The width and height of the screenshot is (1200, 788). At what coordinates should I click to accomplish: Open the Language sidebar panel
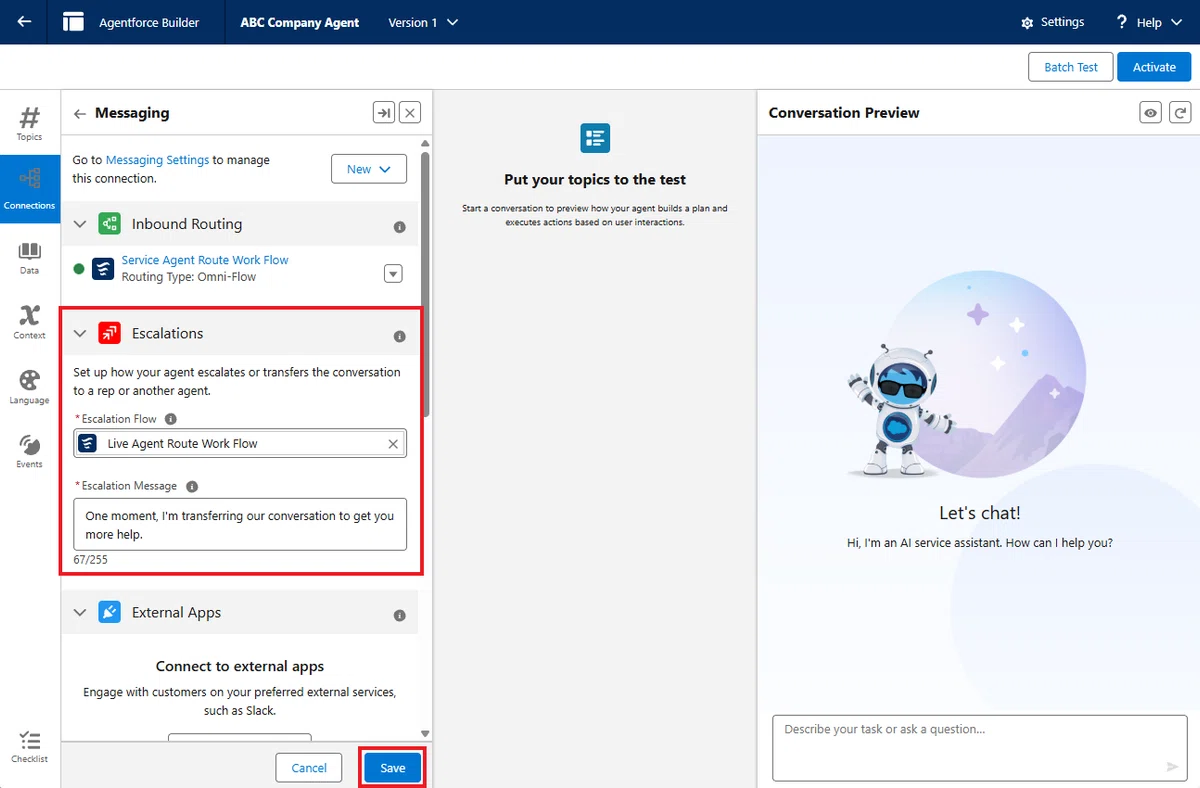(x=30, y=387)
